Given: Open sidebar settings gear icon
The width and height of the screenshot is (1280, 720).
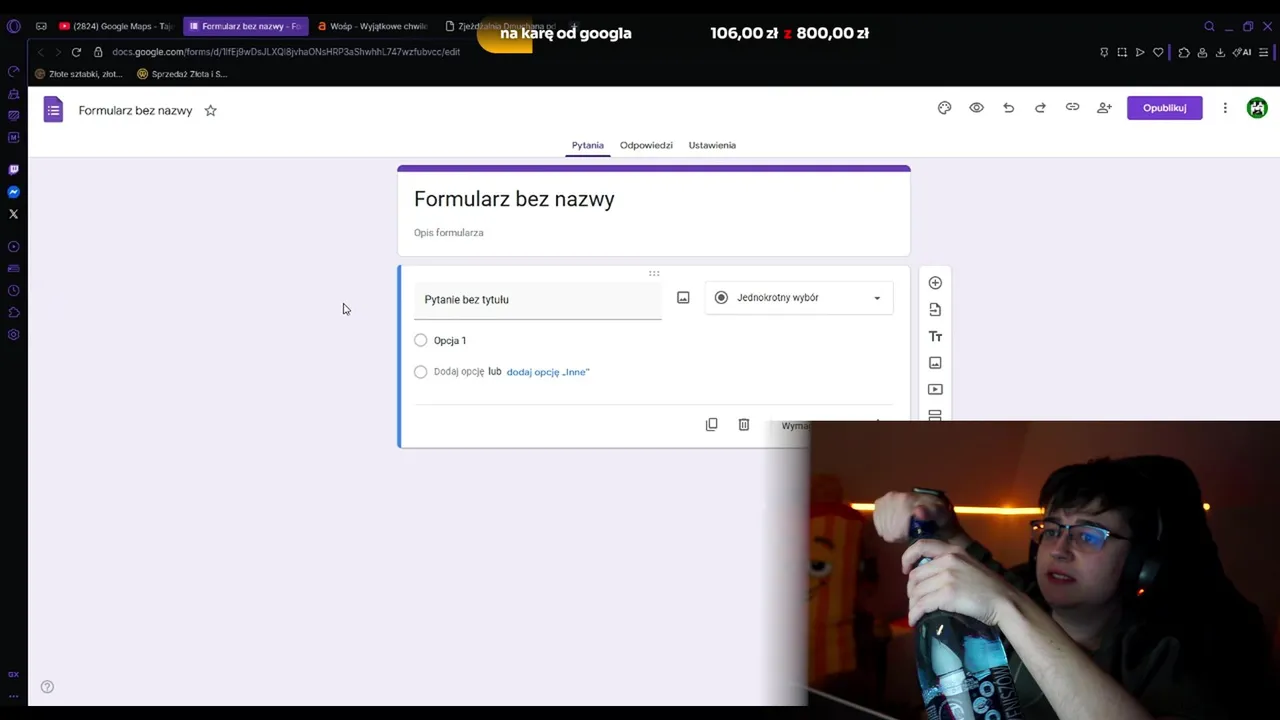Looking at the screenshot, I should pyautogui.click(x=13, y=334).
